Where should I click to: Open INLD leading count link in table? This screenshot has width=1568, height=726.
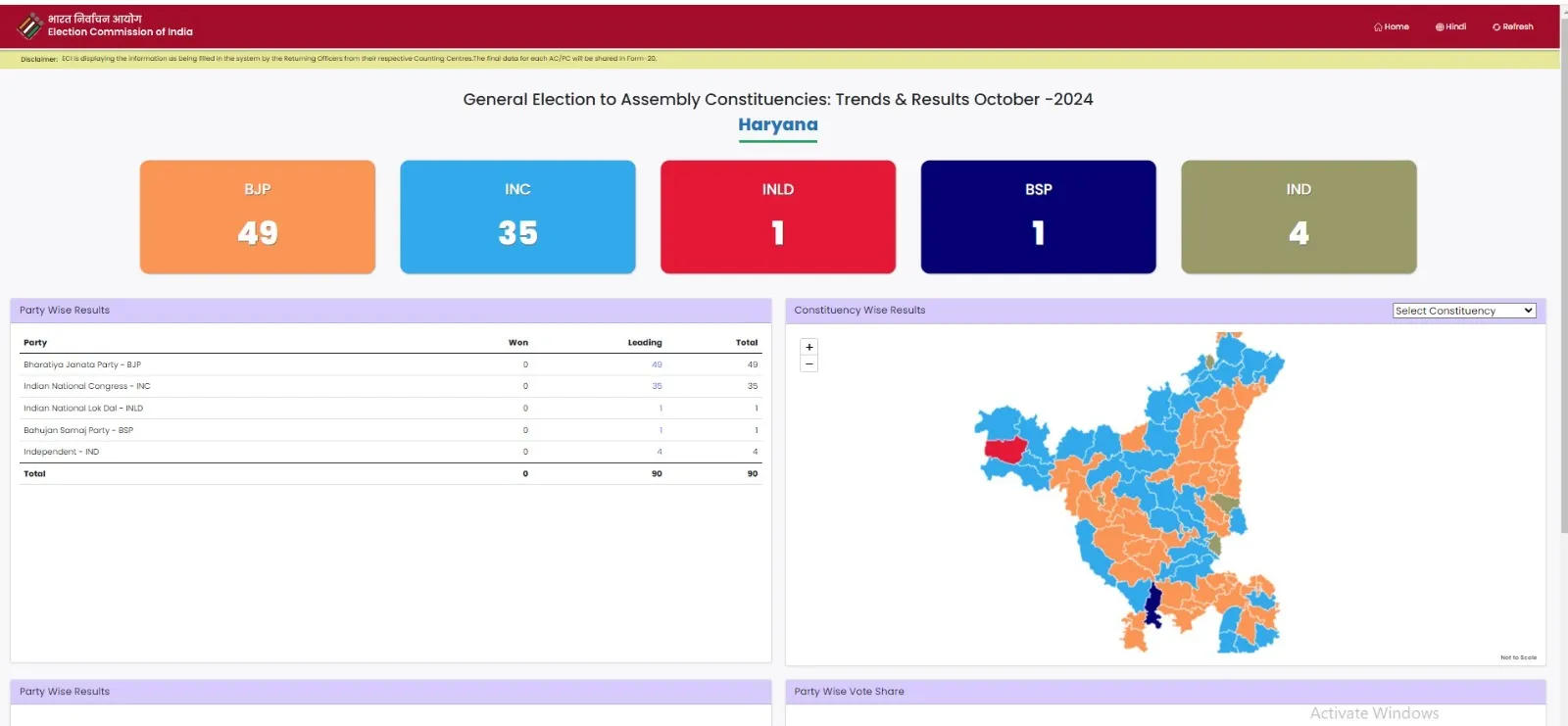(661, 409)
